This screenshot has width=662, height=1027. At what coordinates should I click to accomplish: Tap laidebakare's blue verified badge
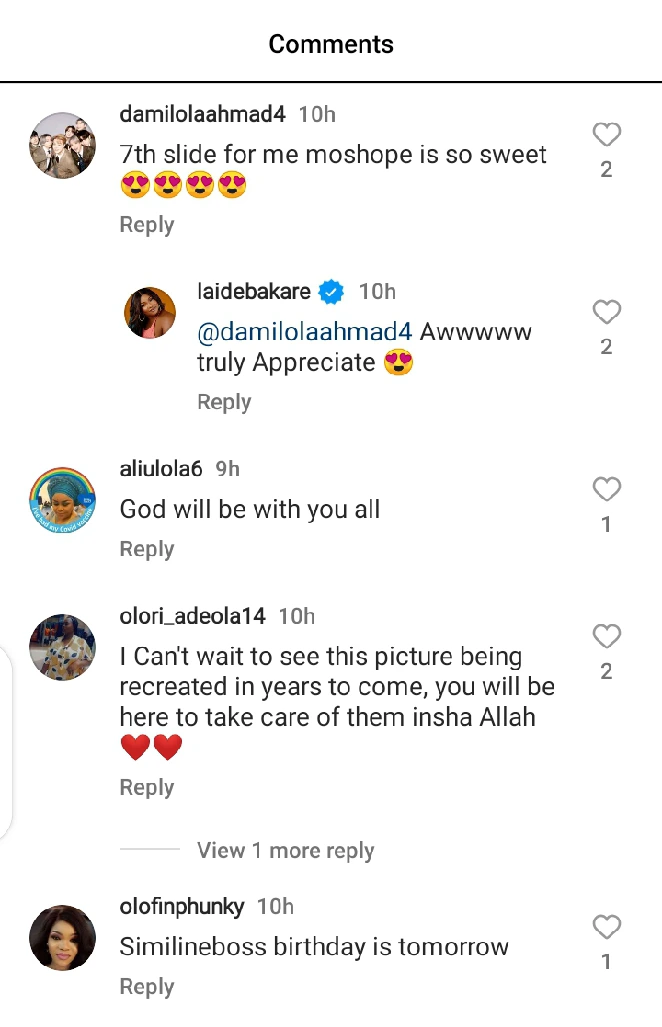[x=331, y=292]
